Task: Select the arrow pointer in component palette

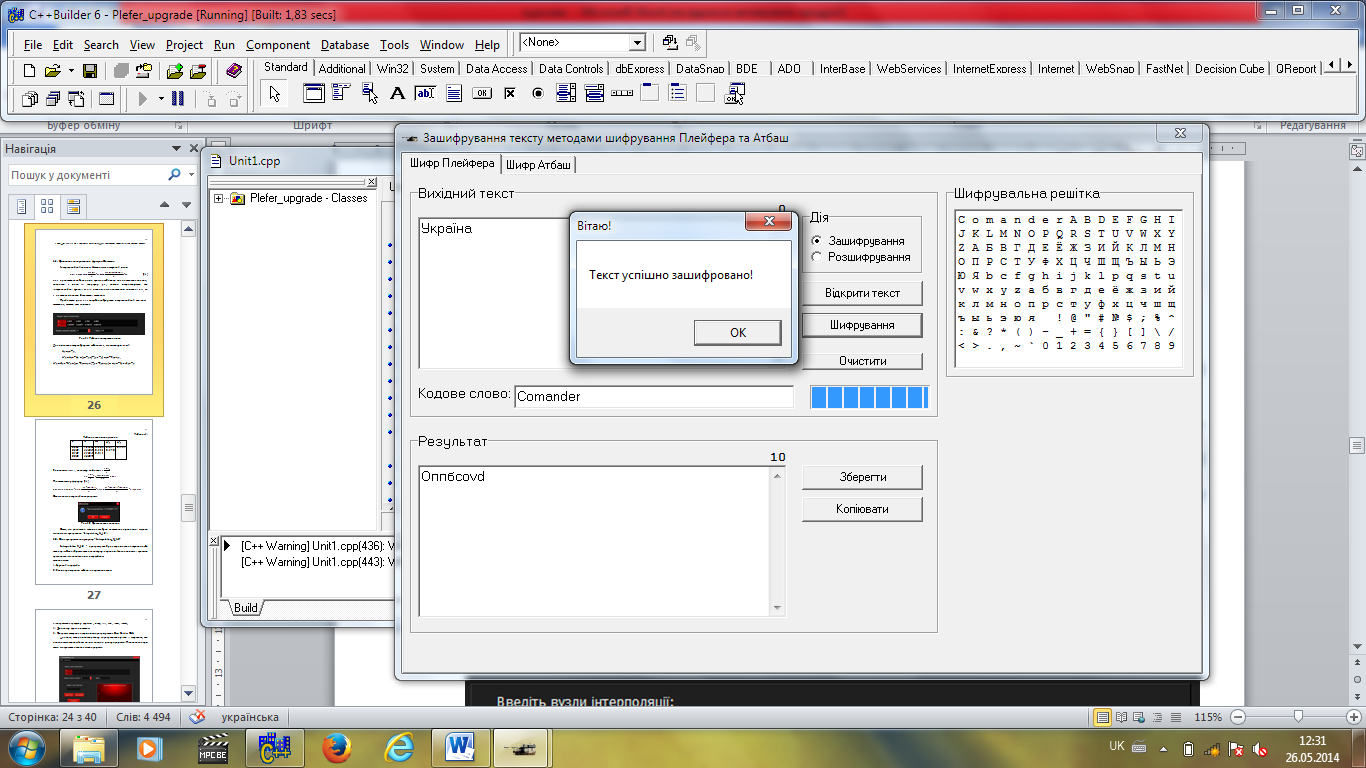Action: click(x=275, y=93)
